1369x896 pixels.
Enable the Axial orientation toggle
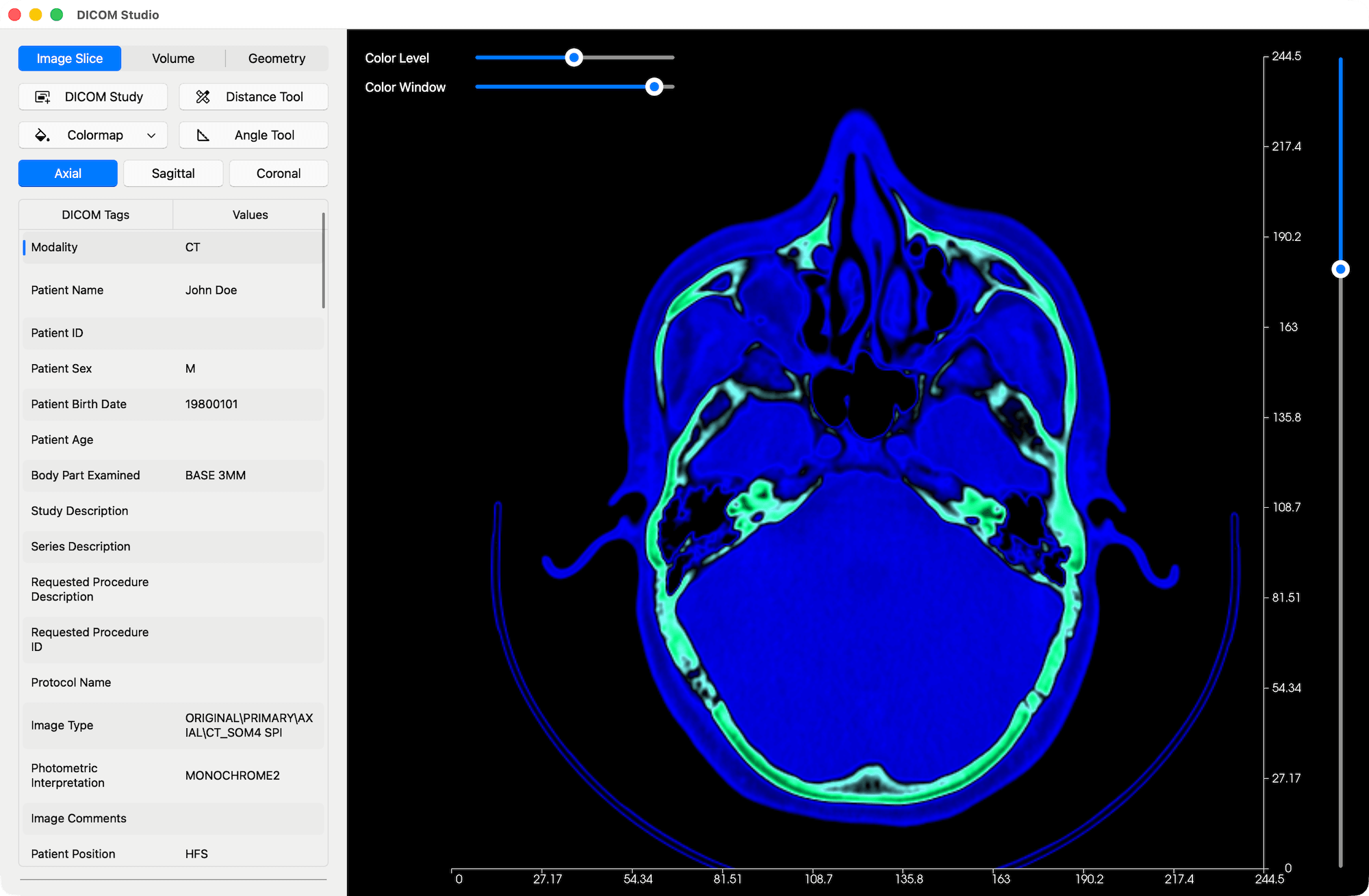[x=67, y=173]
